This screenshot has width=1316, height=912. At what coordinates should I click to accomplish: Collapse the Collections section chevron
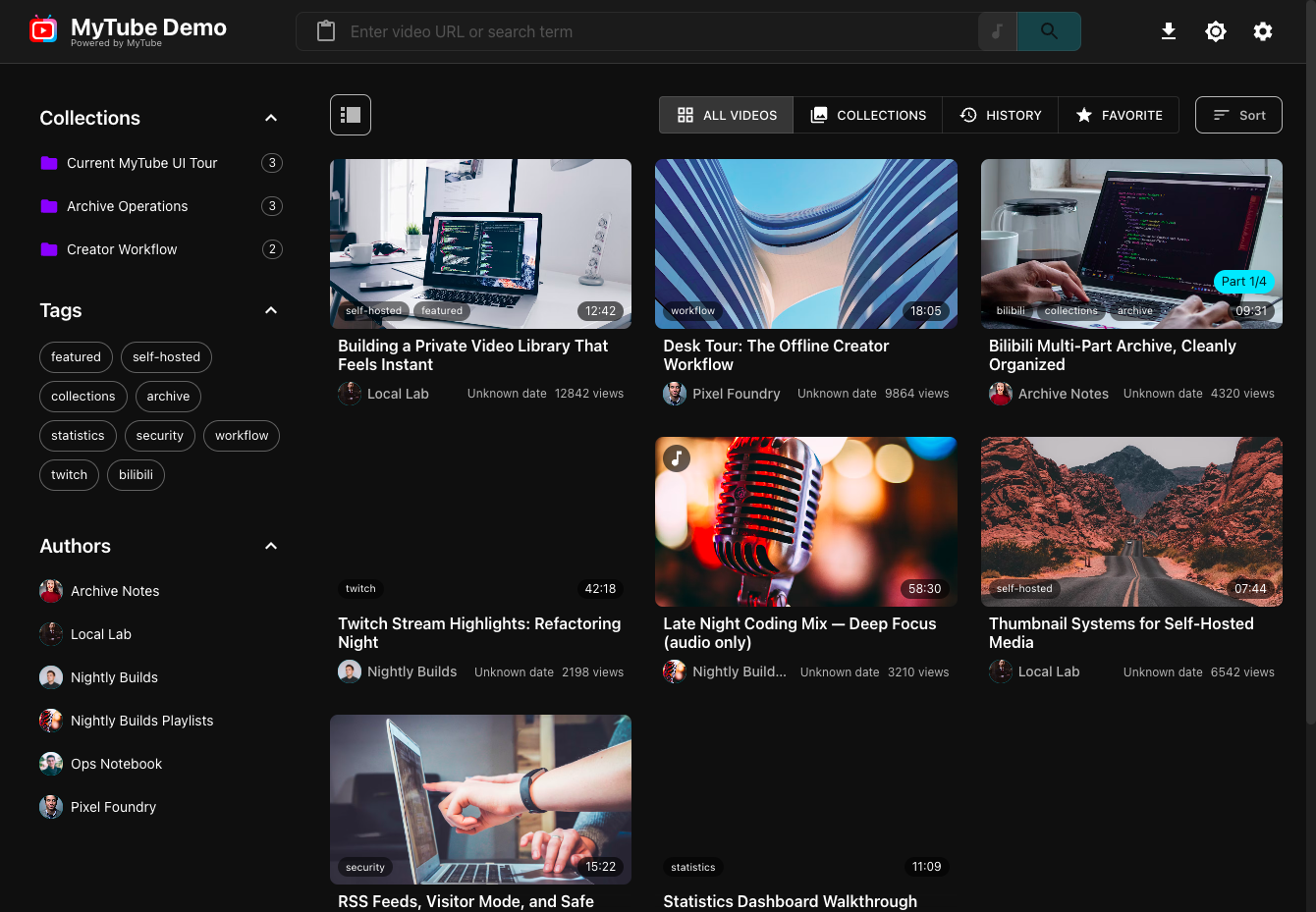[271, 118]
